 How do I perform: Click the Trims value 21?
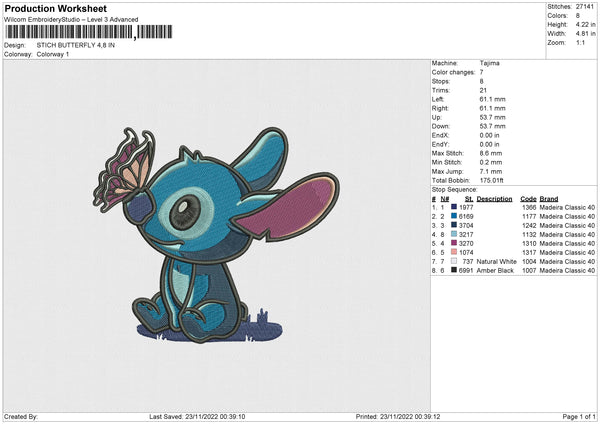pyautogui.click(x=483, y=90)
